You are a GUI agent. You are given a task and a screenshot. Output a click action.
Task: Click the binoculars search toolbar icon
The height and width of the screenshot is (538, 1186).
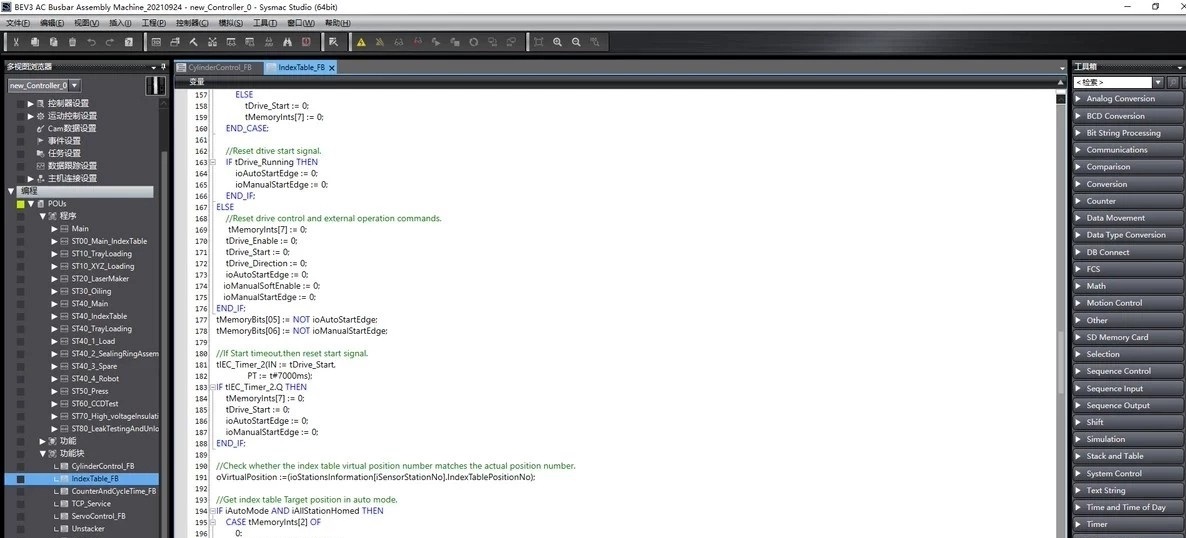pos(287,42)
